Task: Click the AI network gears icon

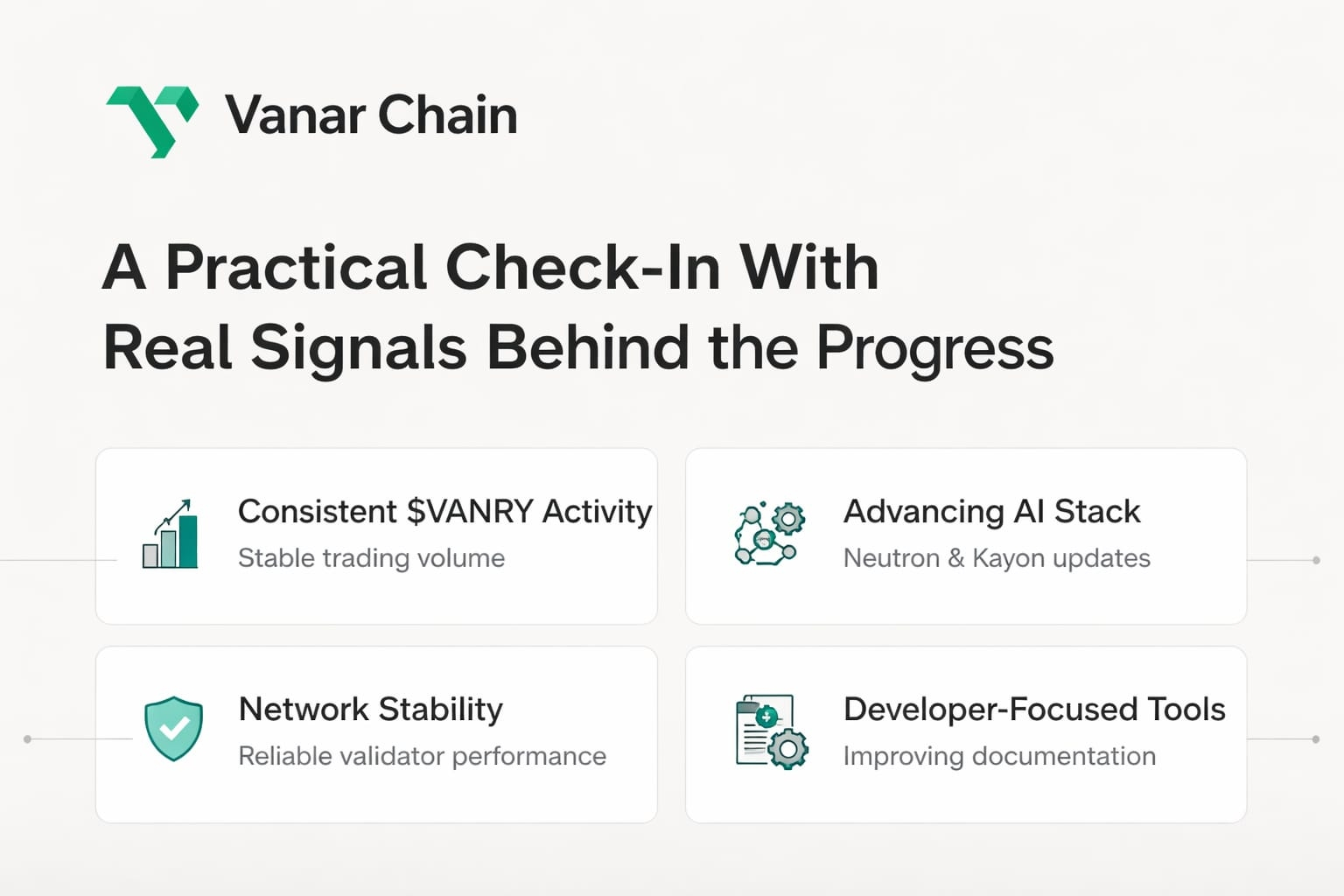Action: [x=769, y=533]
